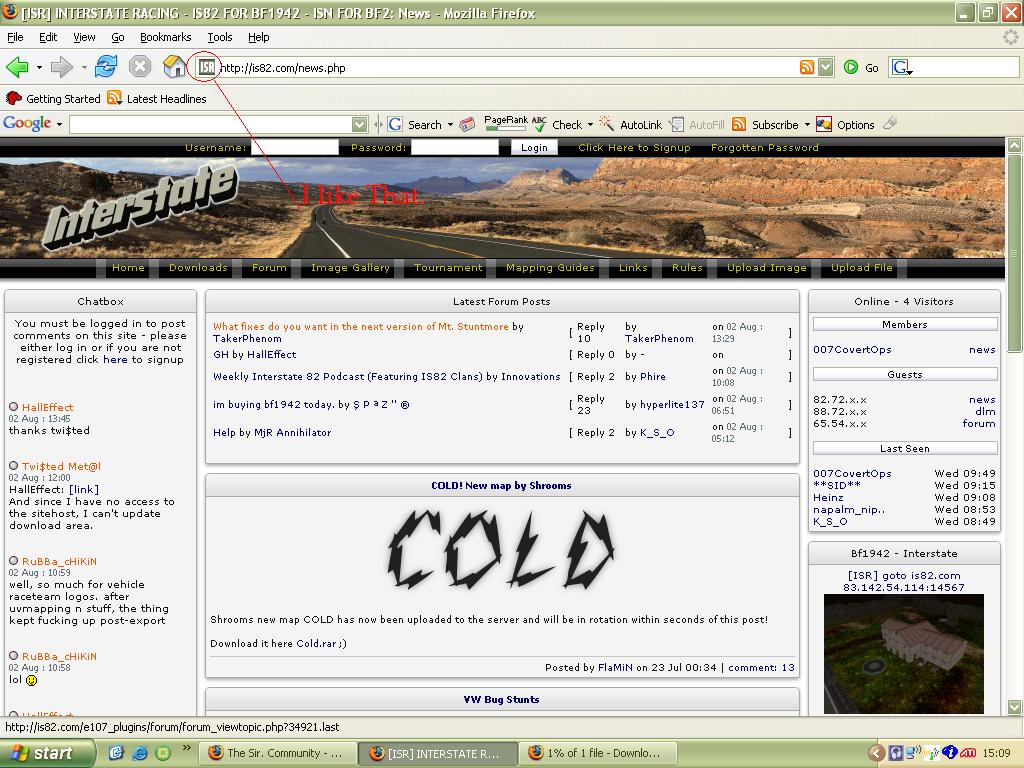
Task: Click into the Password field
Action: tap(455, 148)
